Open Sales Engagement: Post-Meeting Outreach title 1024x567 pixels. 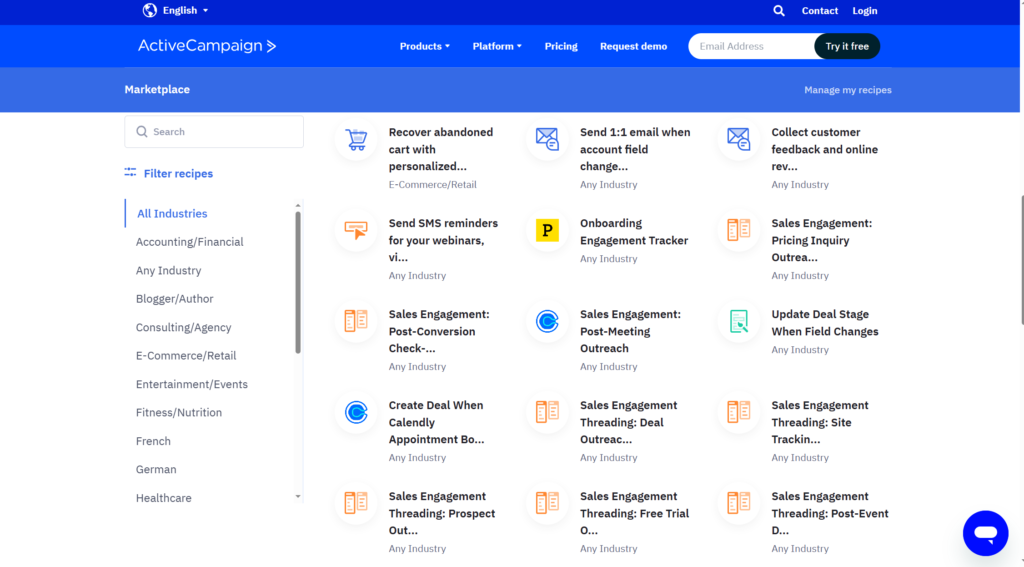pos(630,331)
